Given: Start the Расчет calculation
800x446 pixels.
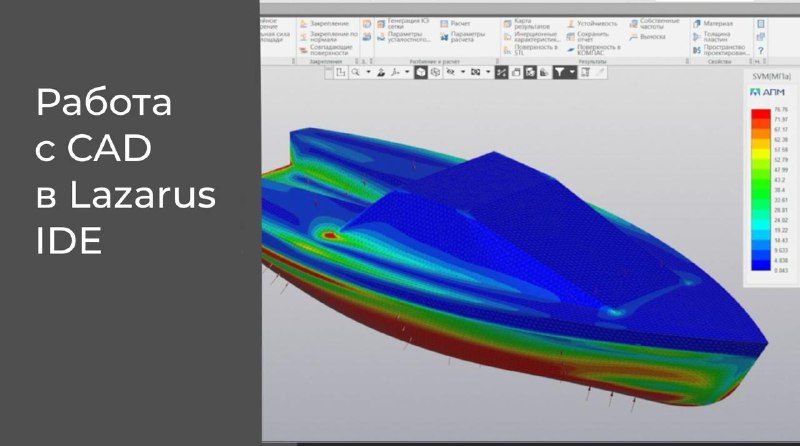Looking at the screenshot, I should pyautogui.click(x=455, y=23).
